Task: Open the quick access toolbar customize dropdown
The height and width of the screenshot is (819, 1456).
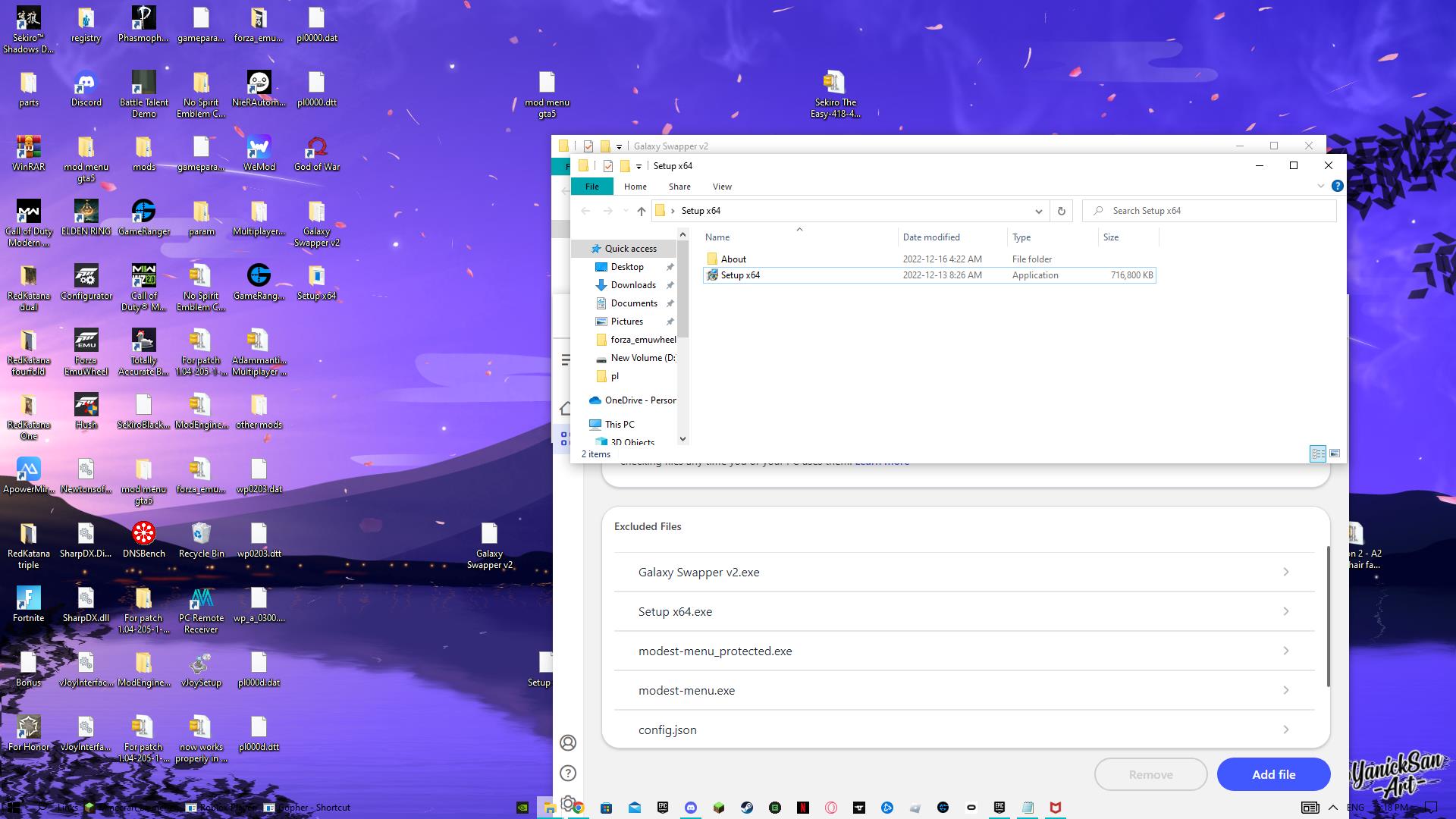Action: coord(639,166)
